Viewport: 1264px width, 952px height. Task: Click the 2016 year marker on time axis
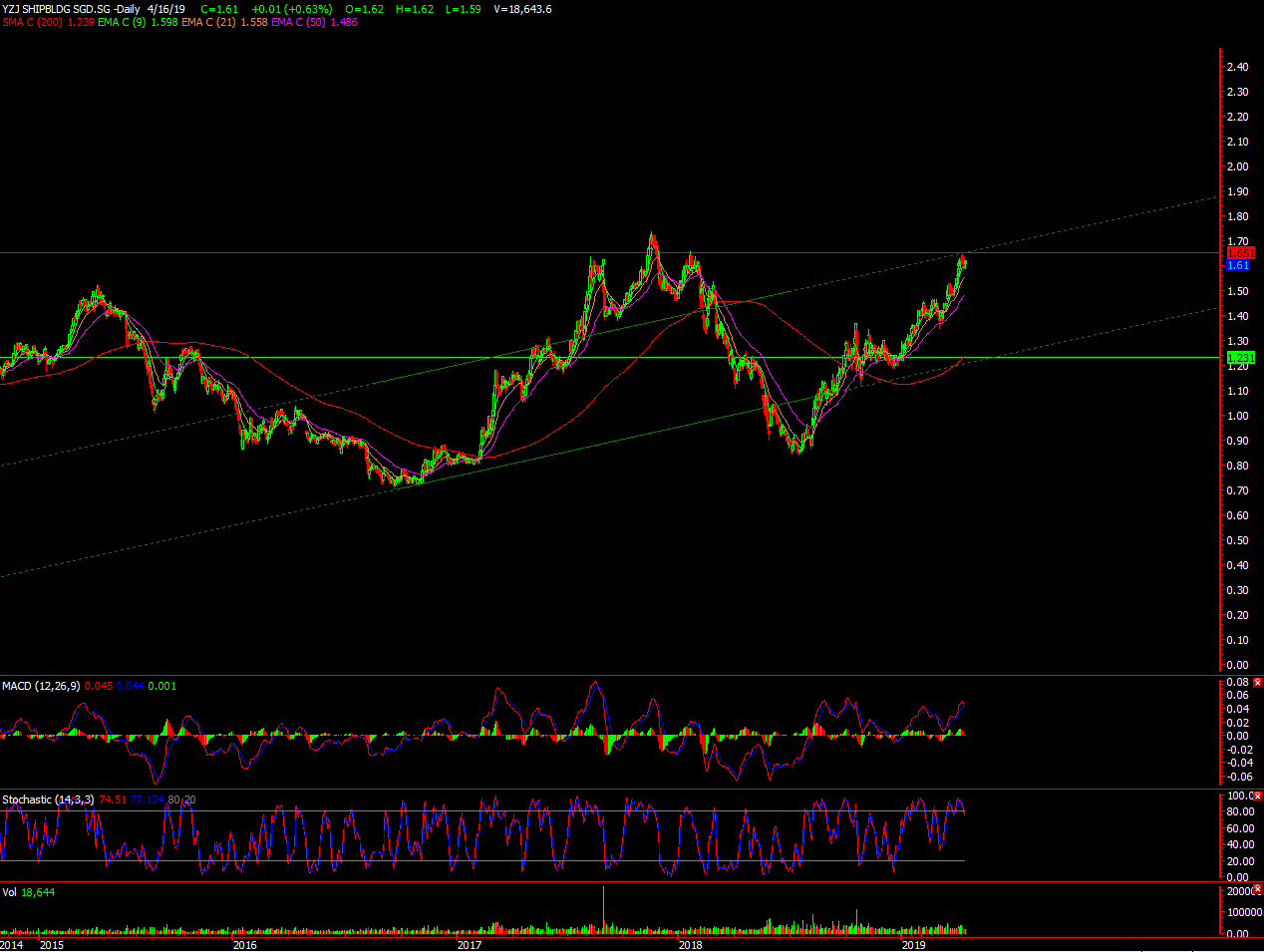(244, 945)
